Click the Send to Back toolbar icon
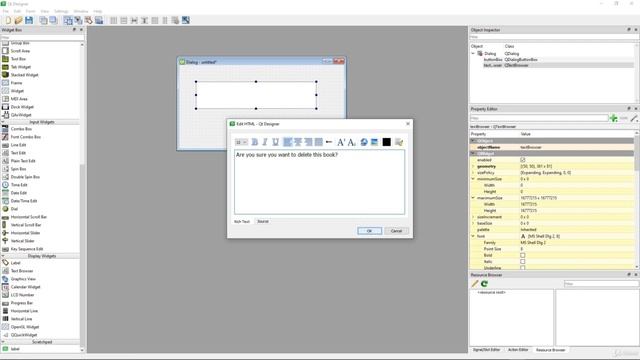 pos(43,20)
